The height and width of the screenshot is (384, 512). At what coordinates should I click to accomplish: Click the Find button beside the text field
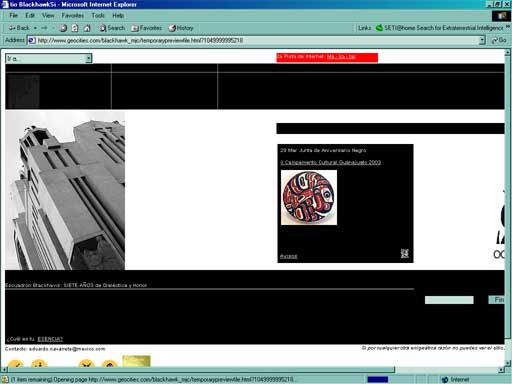[497, 300]
